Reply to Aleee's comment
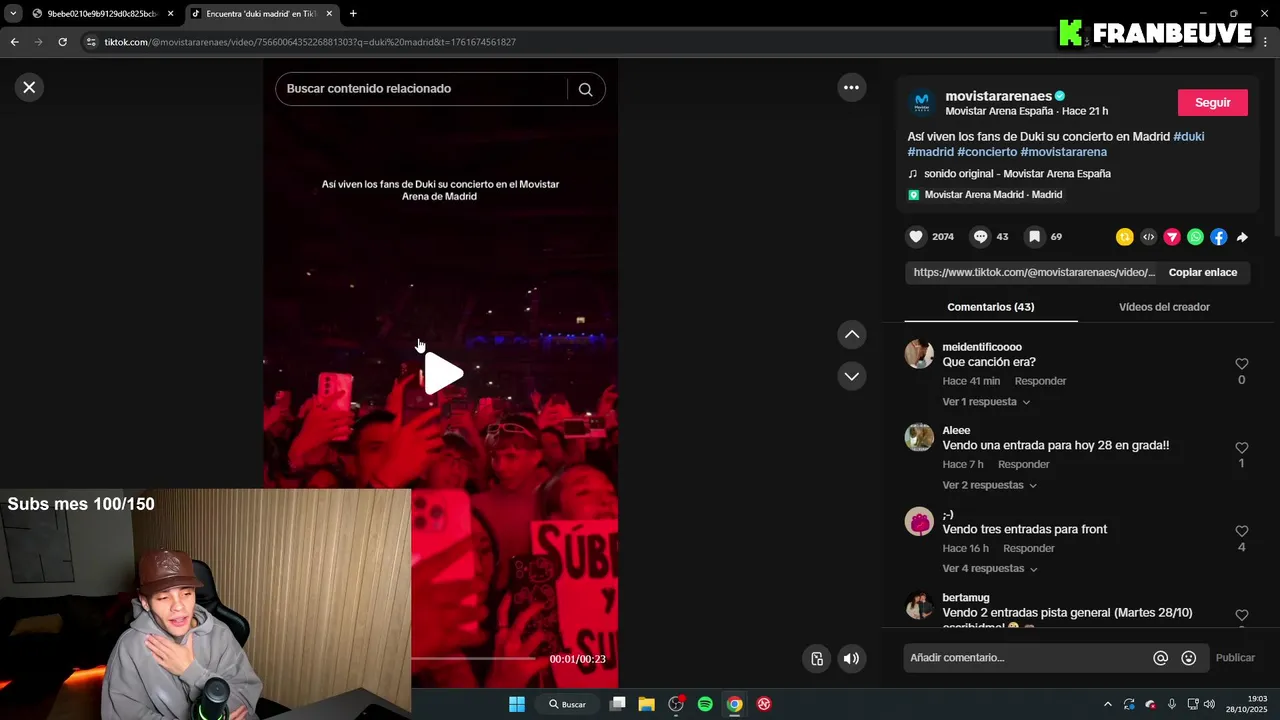This screenshot has height=720, width=1280. tap(1023, 465)
